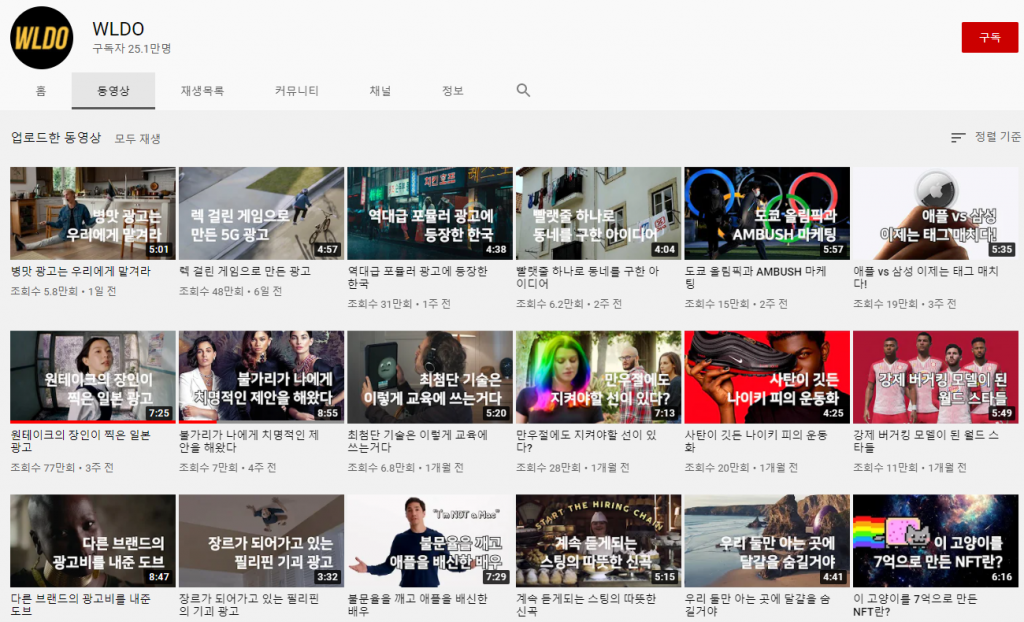1024x622 pixels.
Task: Click title link 강제 버거킹 모델이 된 월드 스타들
Action: [925, 441]
